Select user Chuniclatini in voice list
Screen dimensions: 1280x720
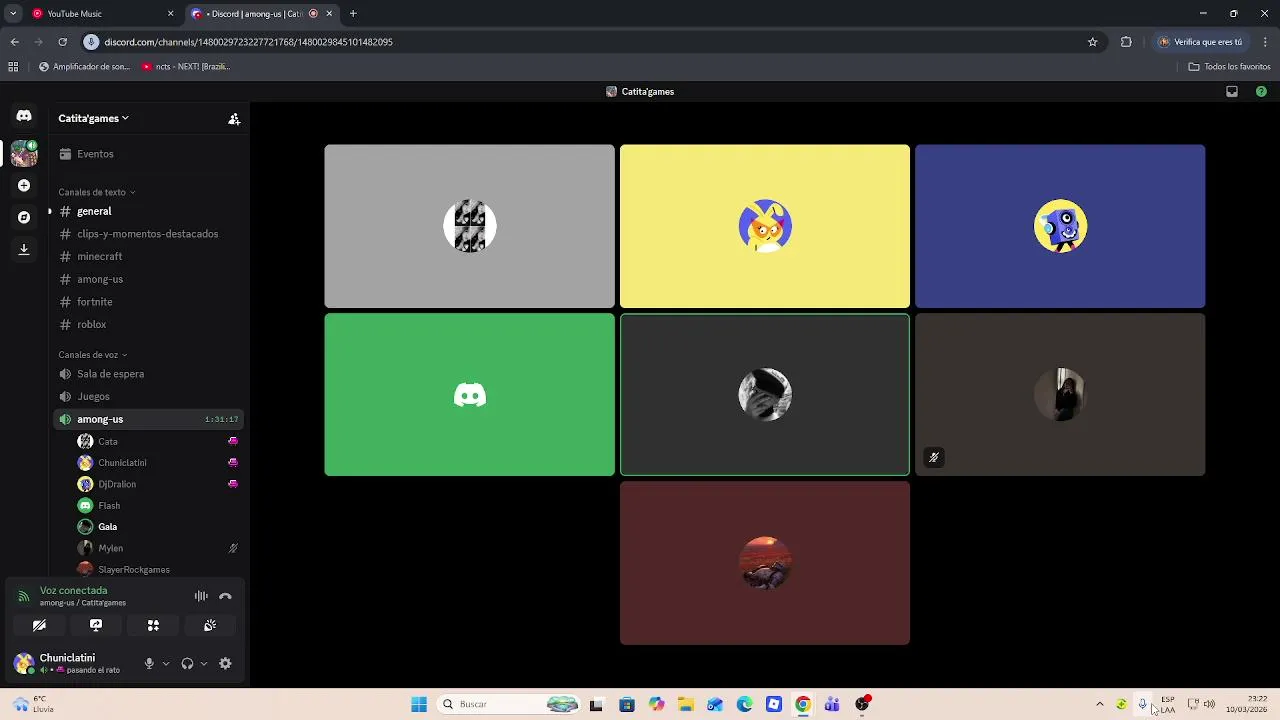pyautogui.click(x=158, y=463)
